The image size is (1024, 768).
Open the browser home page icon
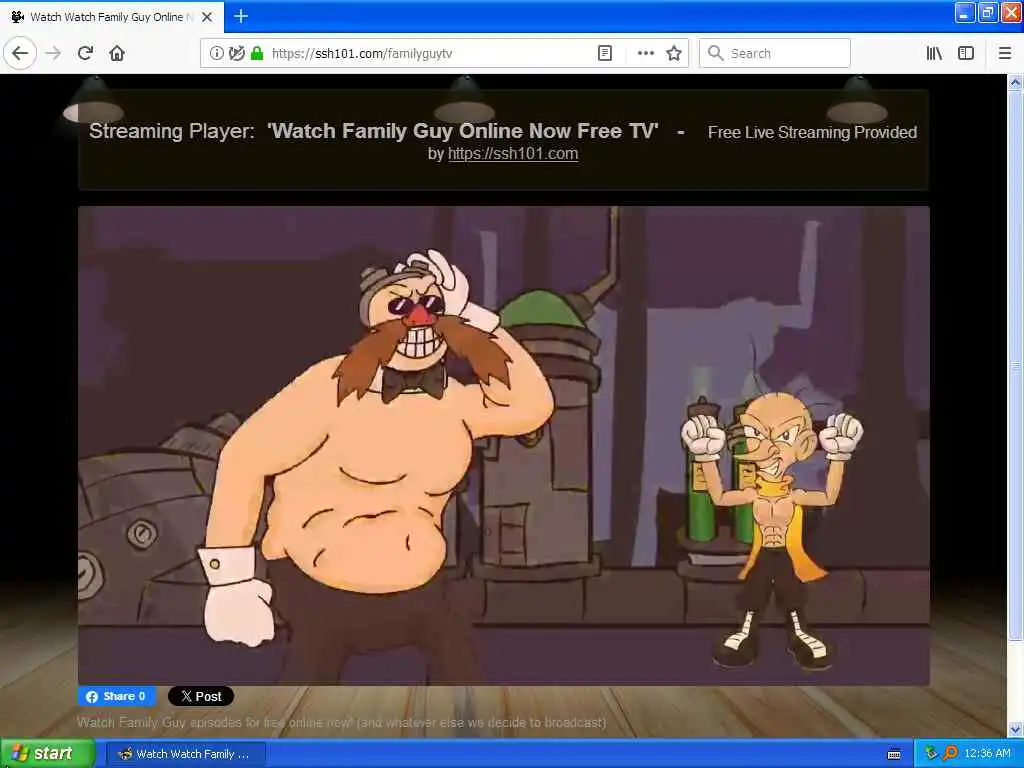(x=117, y=53)
